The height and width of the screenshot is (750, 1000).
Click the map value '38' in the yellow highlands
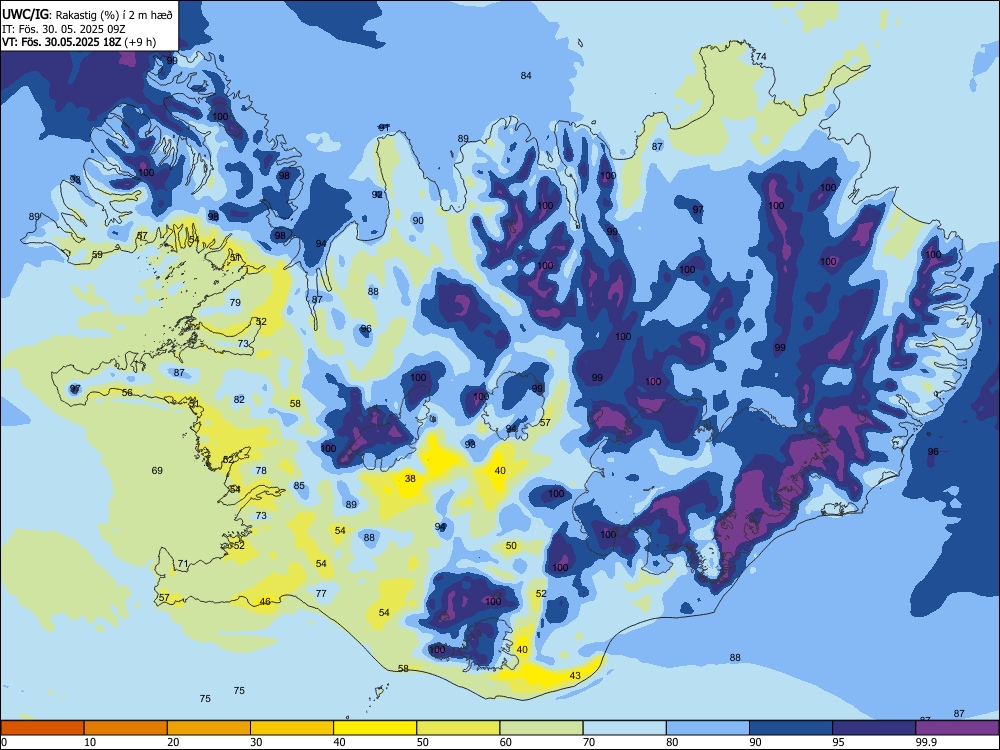[x=410, y=478]
